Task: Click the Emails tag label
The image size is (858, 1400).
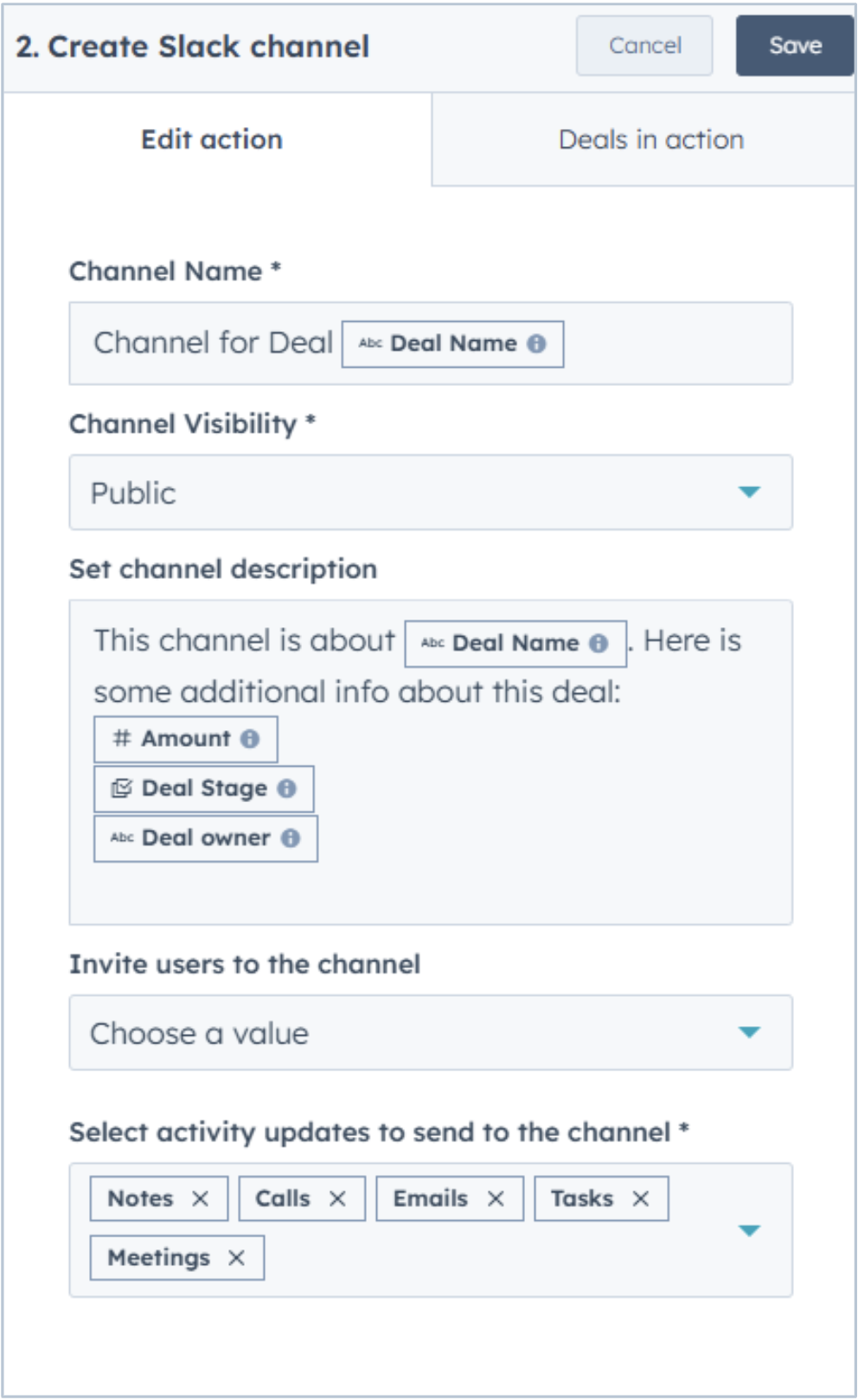Action: 430,1198
